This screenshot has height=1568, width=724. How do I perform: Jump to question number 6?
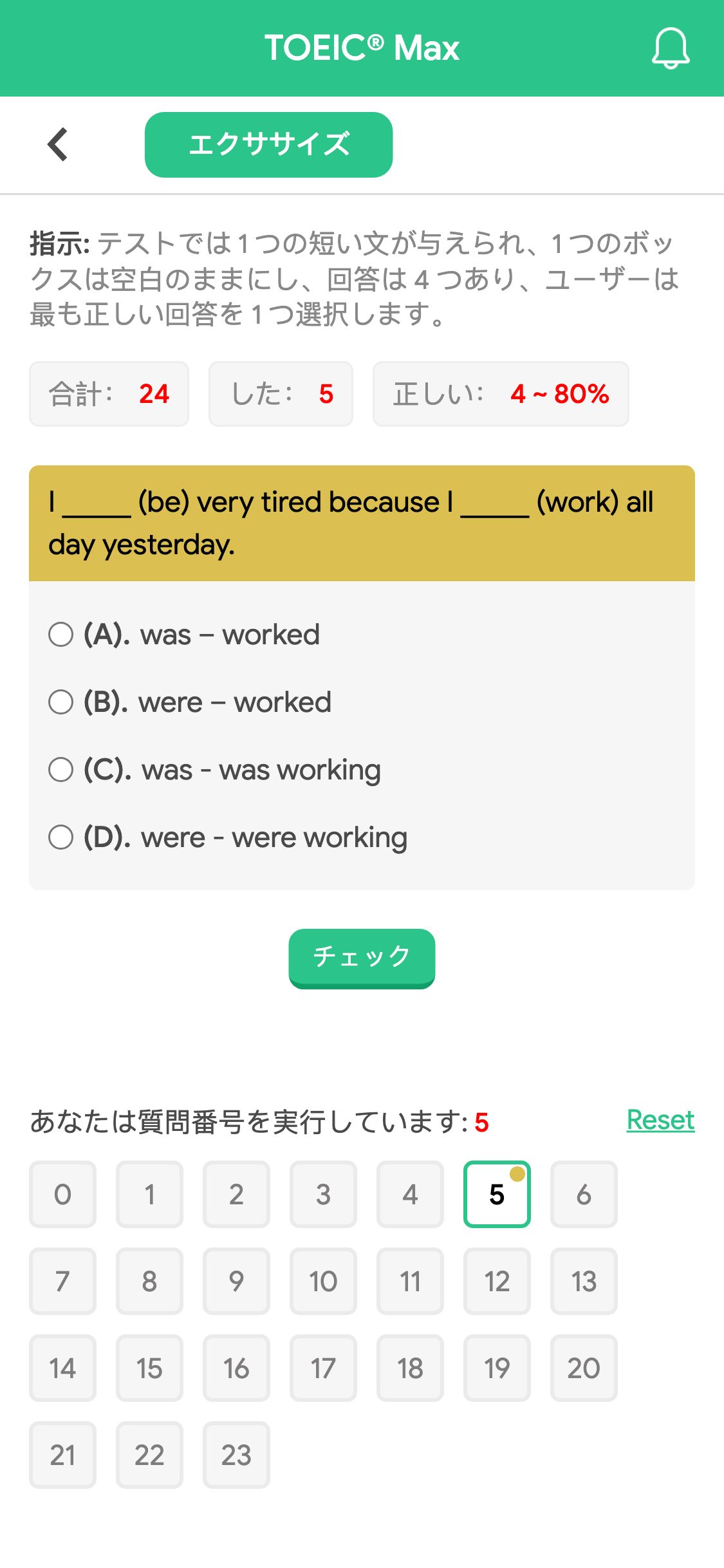(x=584, y=1194)
